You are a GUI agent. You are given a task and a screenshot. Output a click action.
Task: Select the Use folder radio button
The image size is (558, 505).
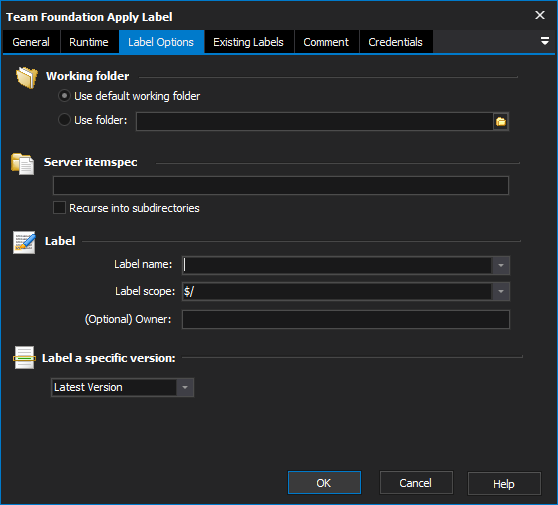point(64,120)
